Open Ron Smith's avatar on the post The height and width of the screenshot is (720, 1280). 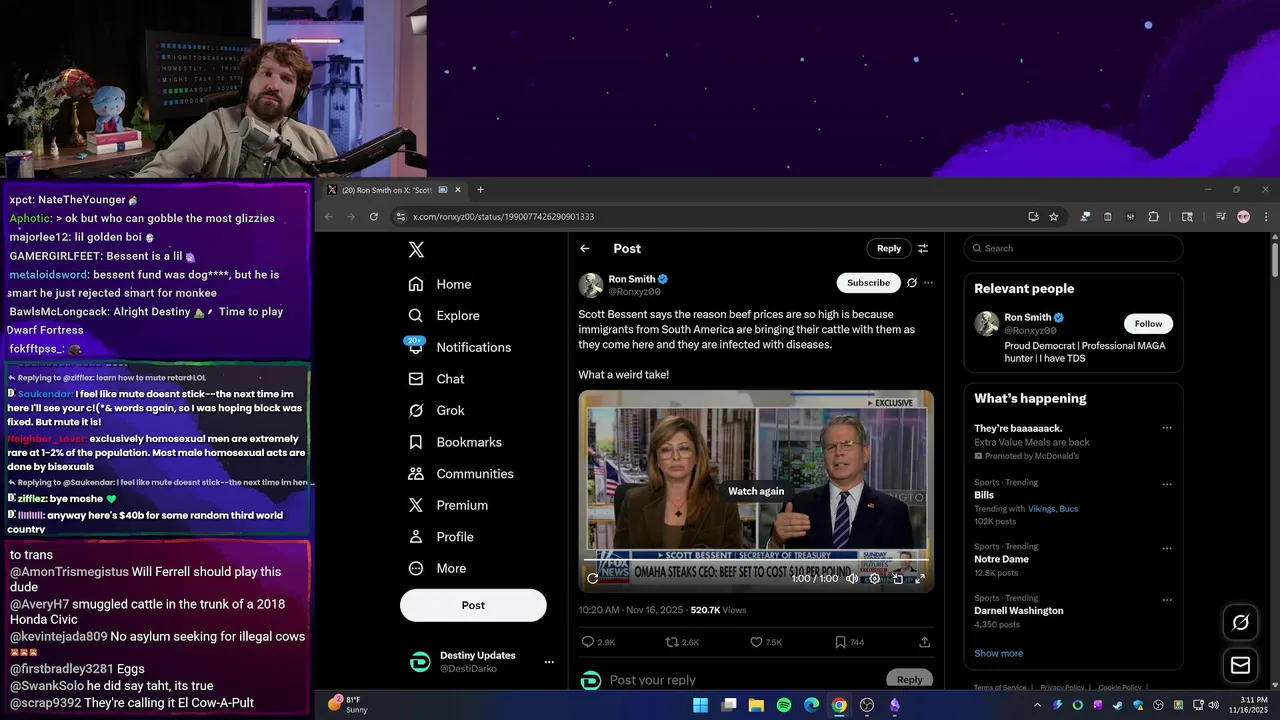(x=591, y=285)
